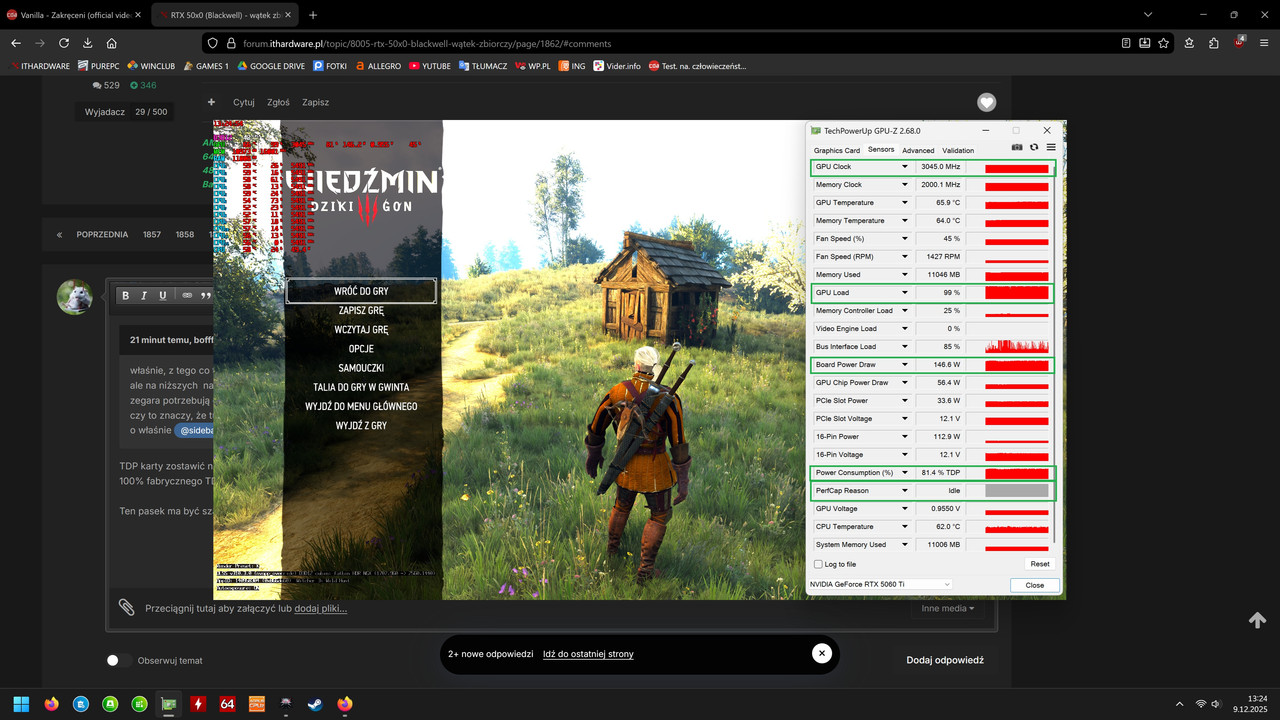Open the PUREPC bookmark

coord(98,66)
